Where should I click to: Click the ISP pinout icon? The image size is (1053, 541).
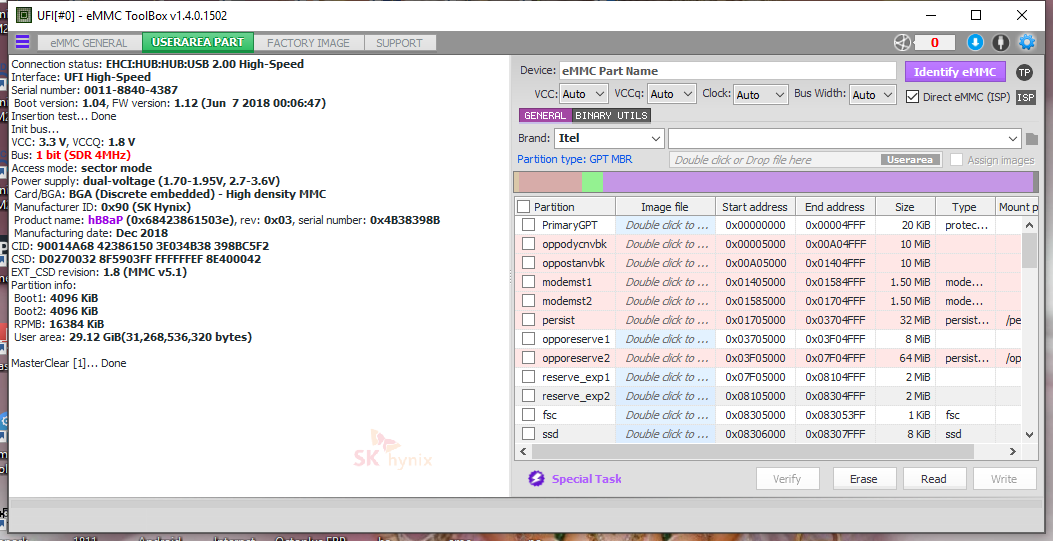coord(1025,97)
